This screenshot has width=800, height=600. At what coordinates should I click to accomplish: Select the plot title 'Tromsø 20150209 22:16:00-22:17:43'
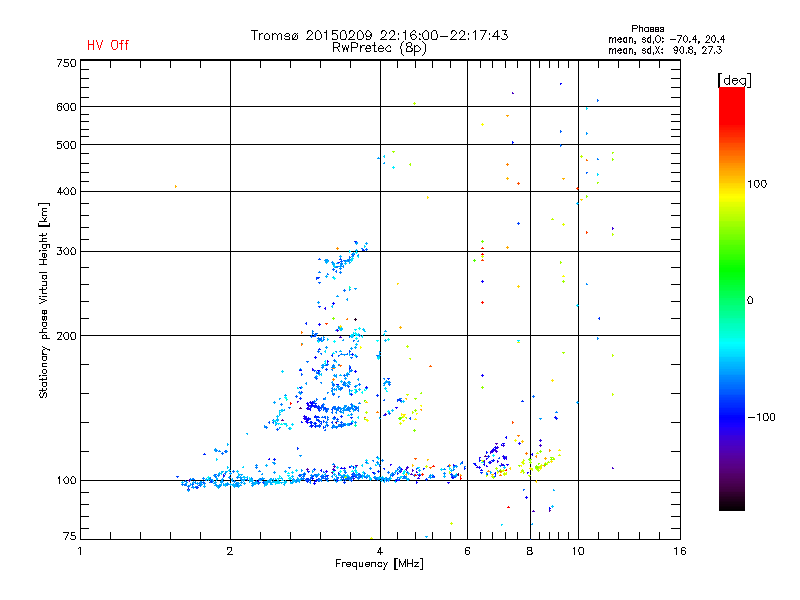coord(380,35)
